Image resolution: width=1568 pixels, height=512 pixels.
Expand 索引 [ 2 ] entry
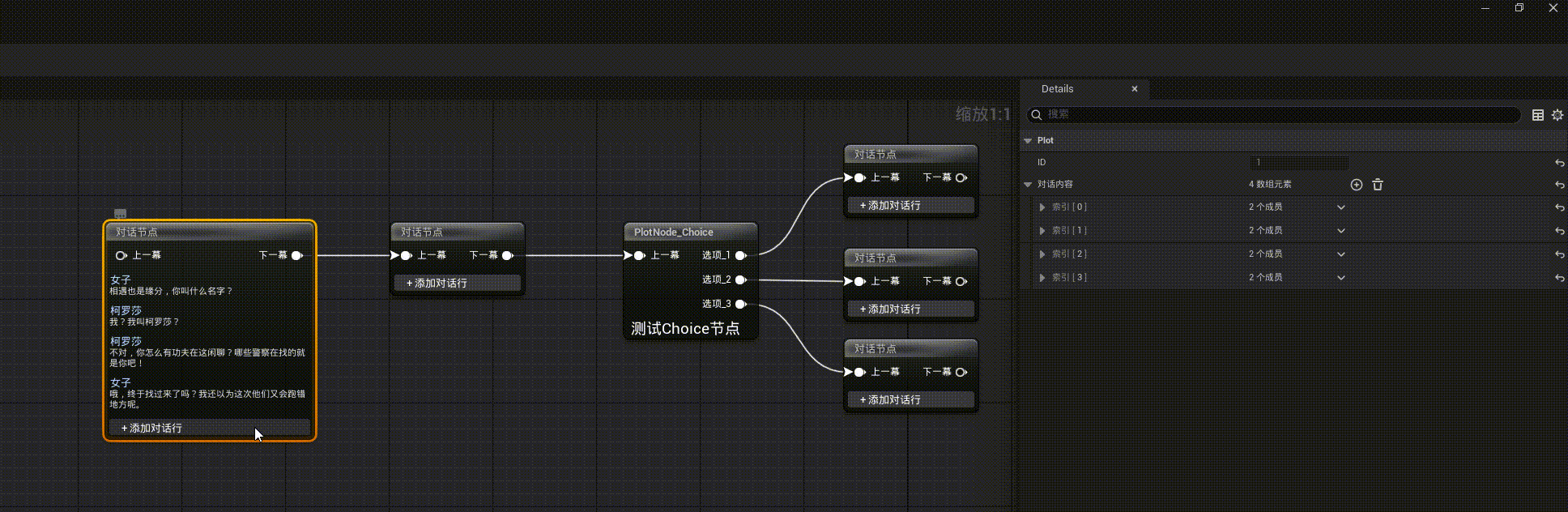[x=1042, y=254]
